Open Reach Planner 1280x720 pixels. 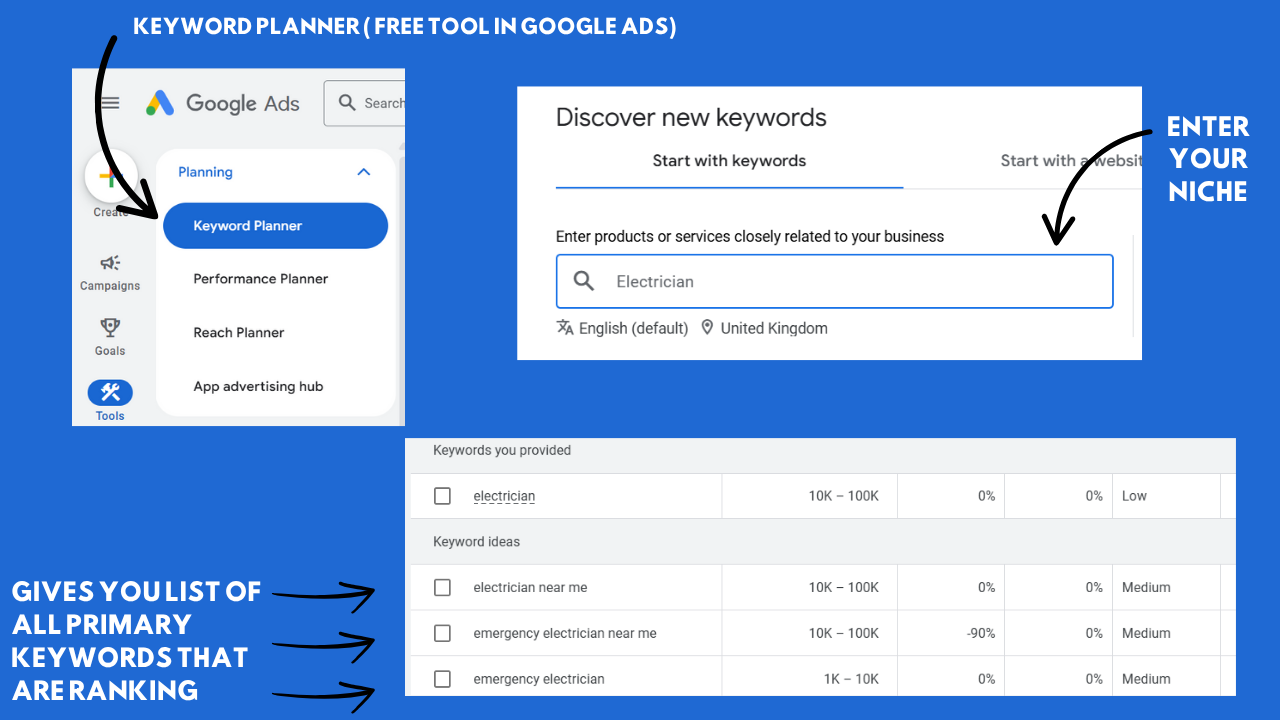[239, 333]
